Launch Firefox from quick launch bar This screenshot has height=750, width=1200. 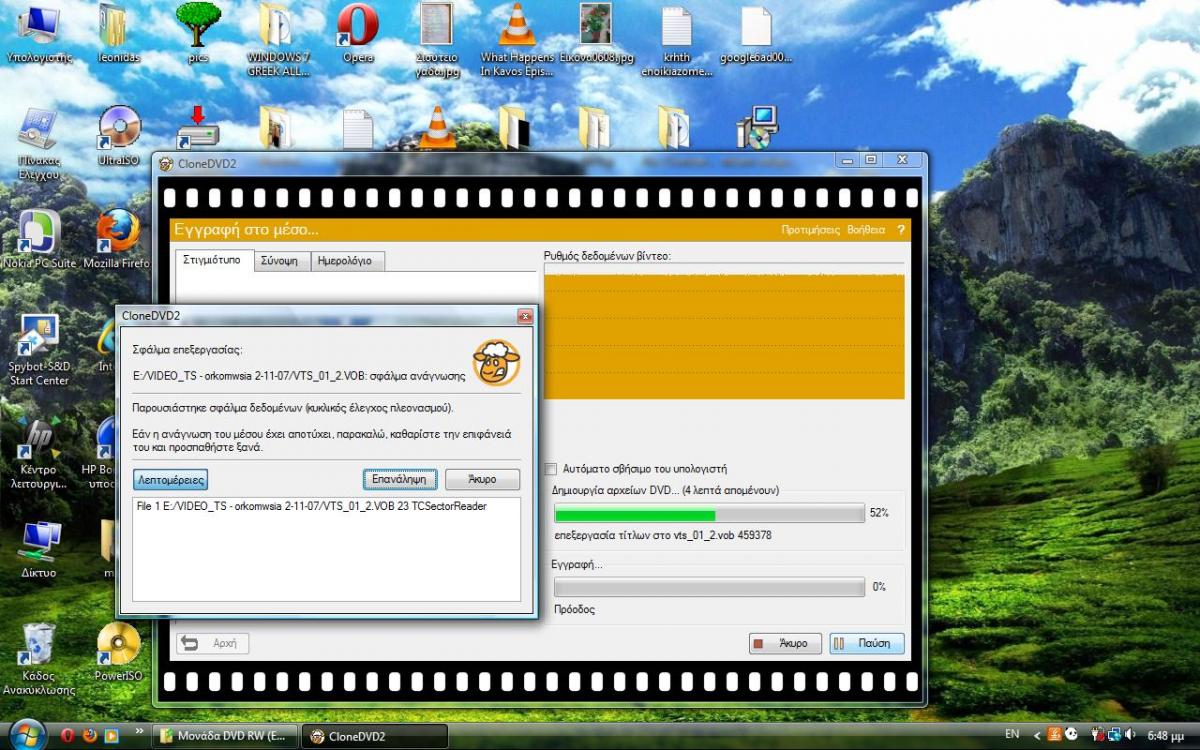90,736
